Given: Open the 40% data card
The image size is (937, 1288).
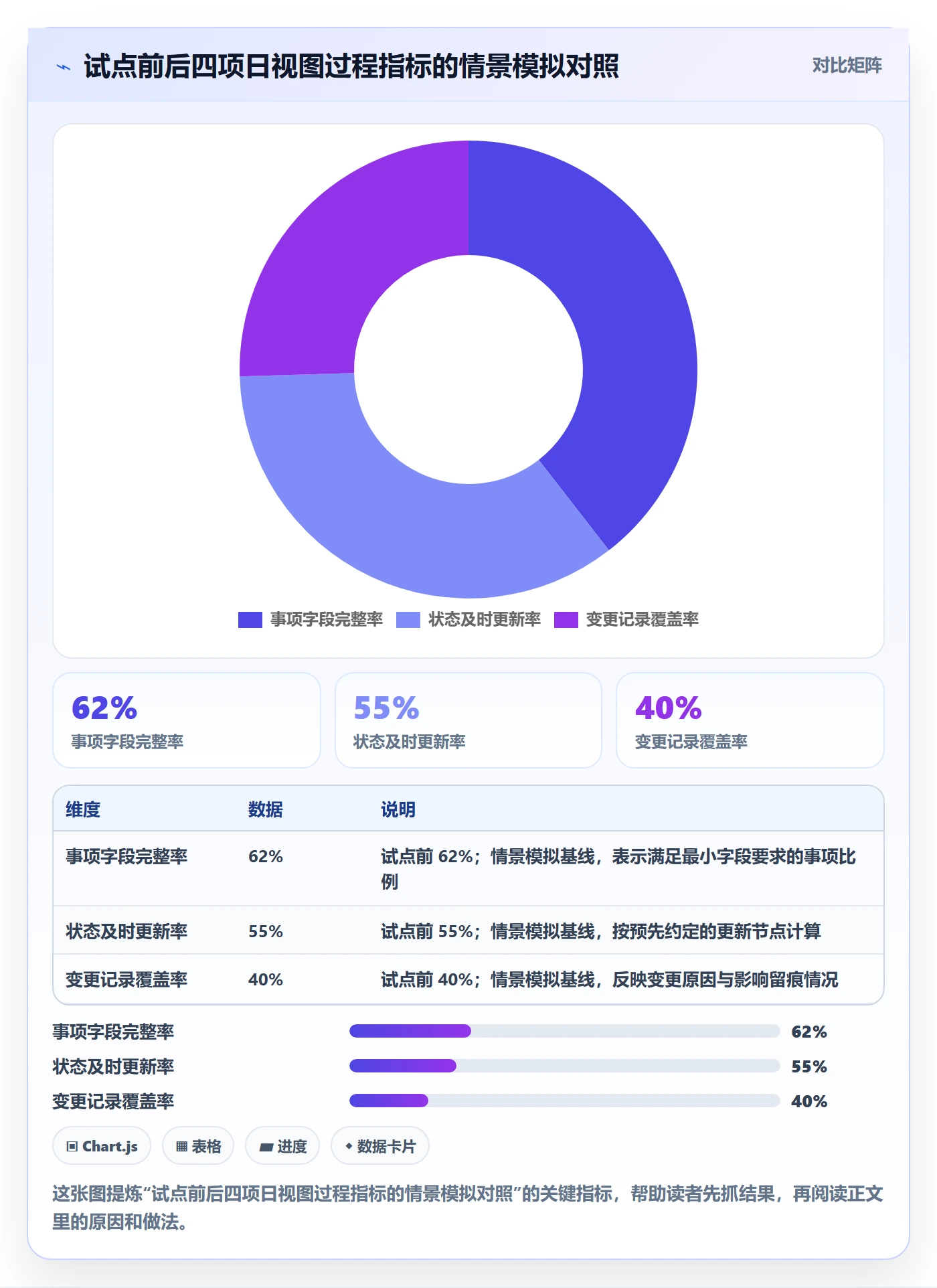Looking at the screenshot, I should click(x=750, y=720).
